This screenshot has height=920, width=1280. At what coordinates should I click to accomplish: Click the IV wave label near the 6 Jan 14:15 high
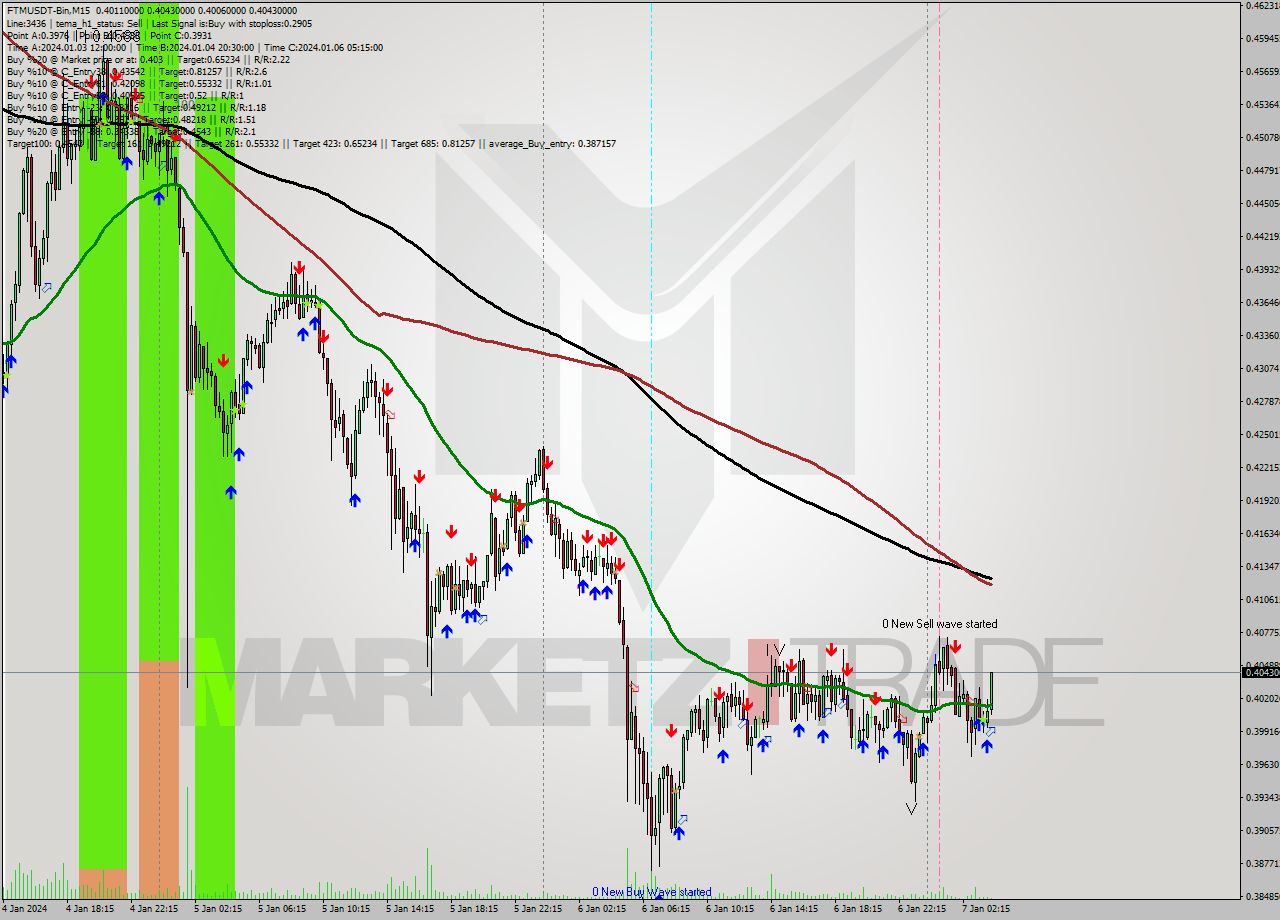pyautogui.click(x=775, y=650)
